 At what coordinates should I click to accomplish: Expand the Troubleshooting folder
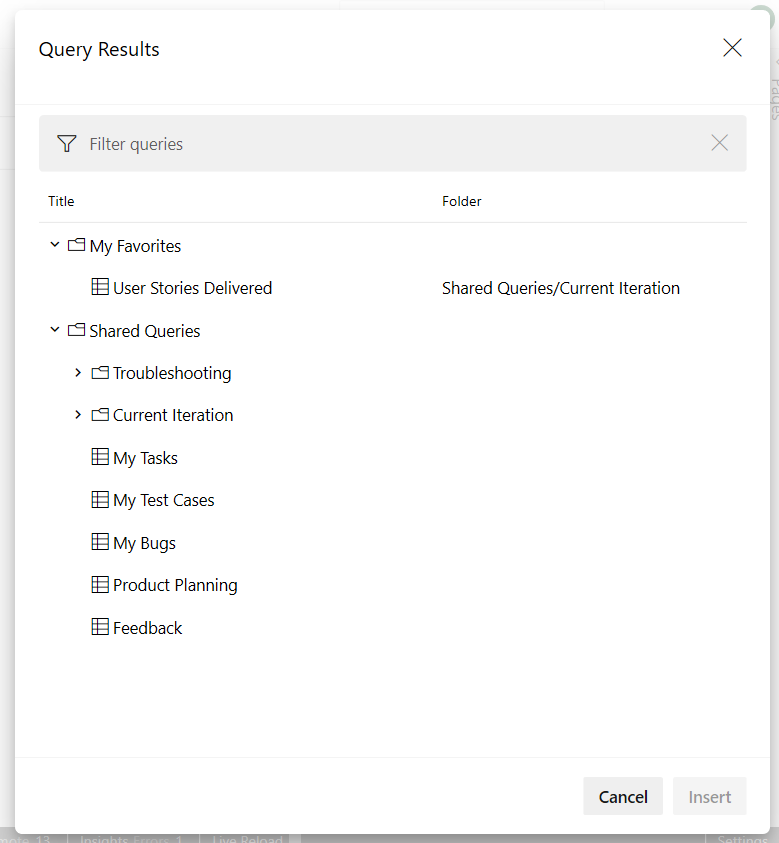click(x=78, y=373)
